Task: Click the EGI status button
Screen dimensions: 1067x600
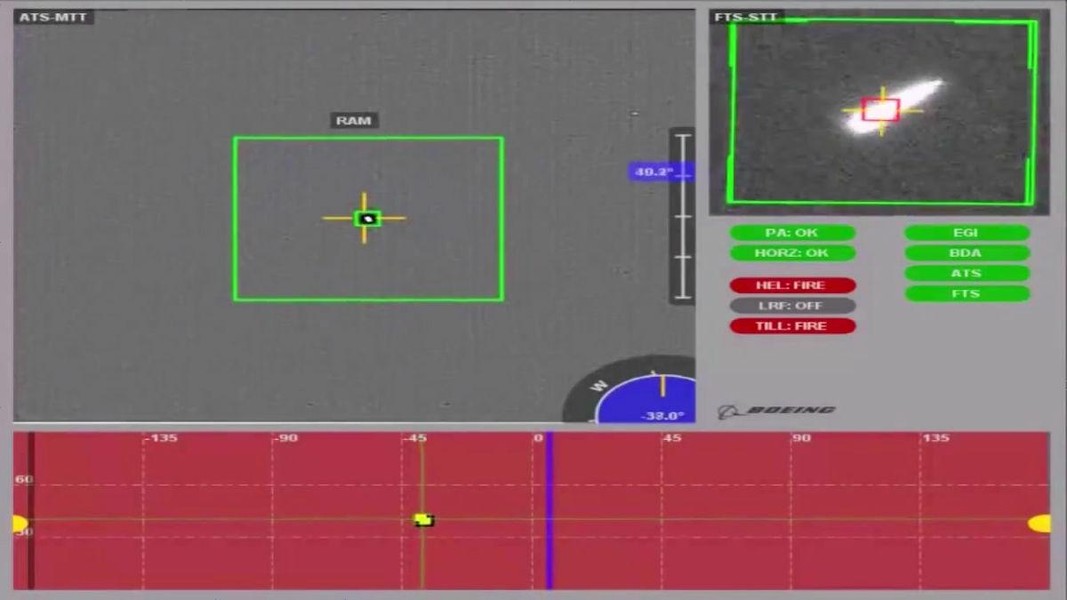Action: click(x=966, y=233)
